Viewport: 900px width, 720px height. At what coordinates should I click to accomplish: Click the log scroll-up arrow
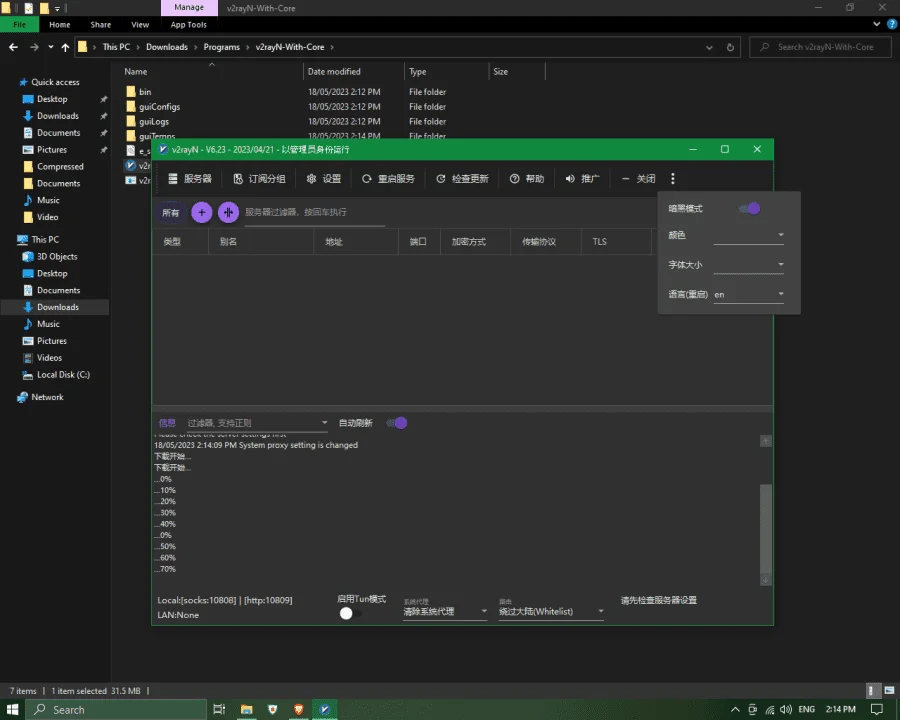[x=766, y=441]
